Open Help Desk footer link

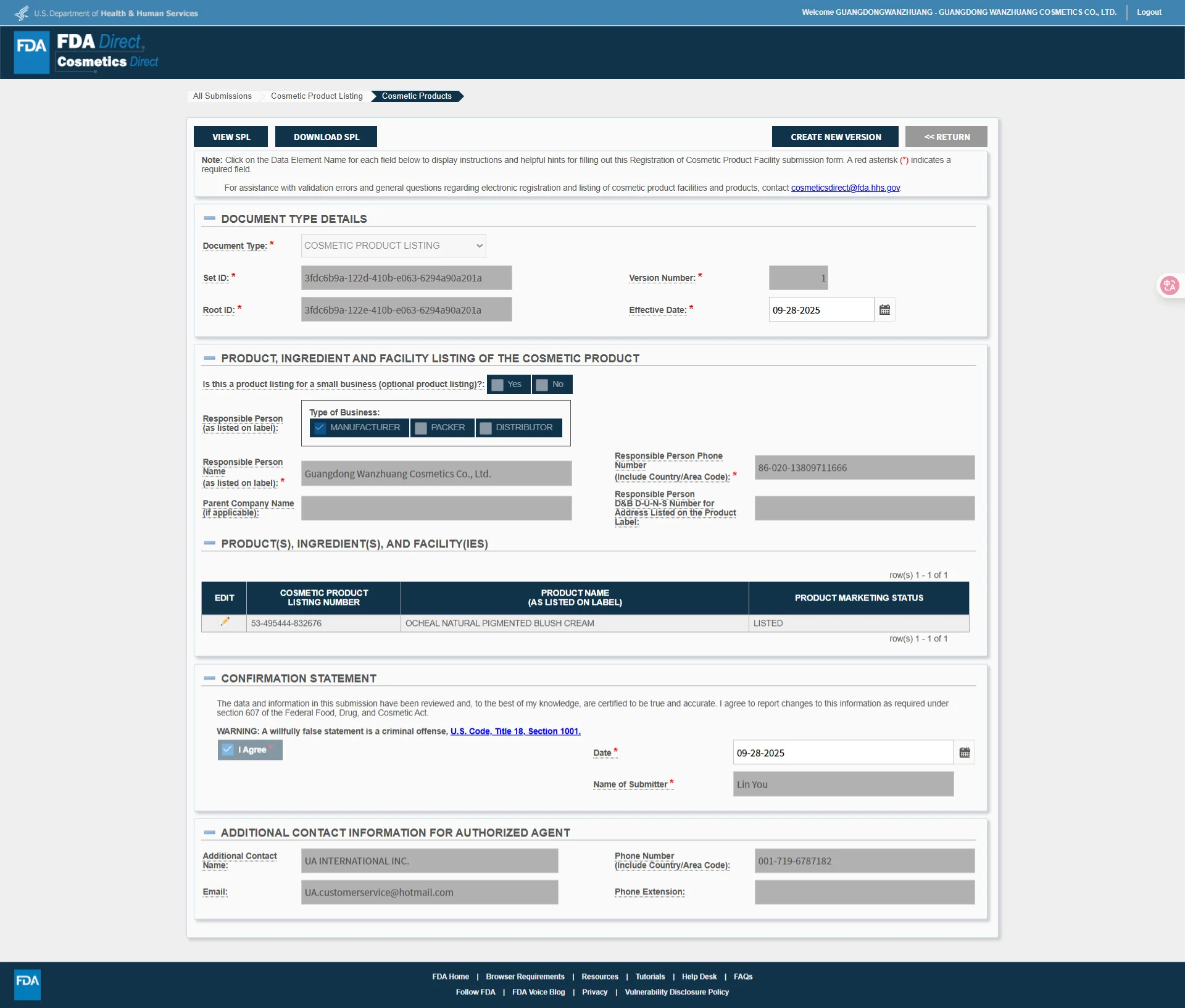point(699,977)
